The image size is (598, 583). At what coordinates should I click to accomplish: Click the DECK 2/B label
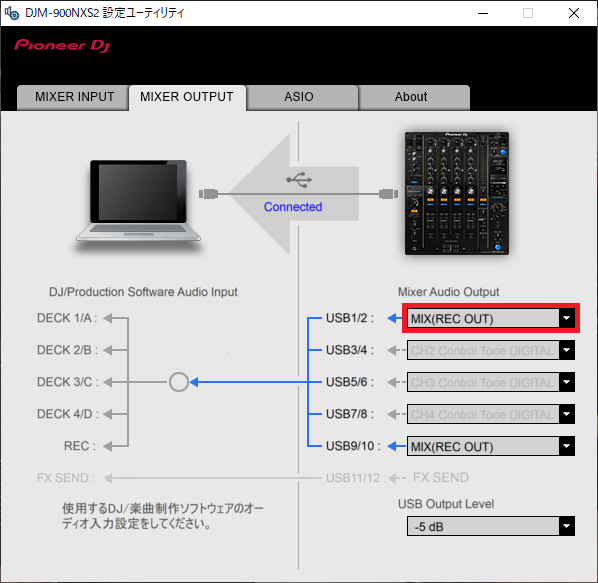click(x=67, y=350)
